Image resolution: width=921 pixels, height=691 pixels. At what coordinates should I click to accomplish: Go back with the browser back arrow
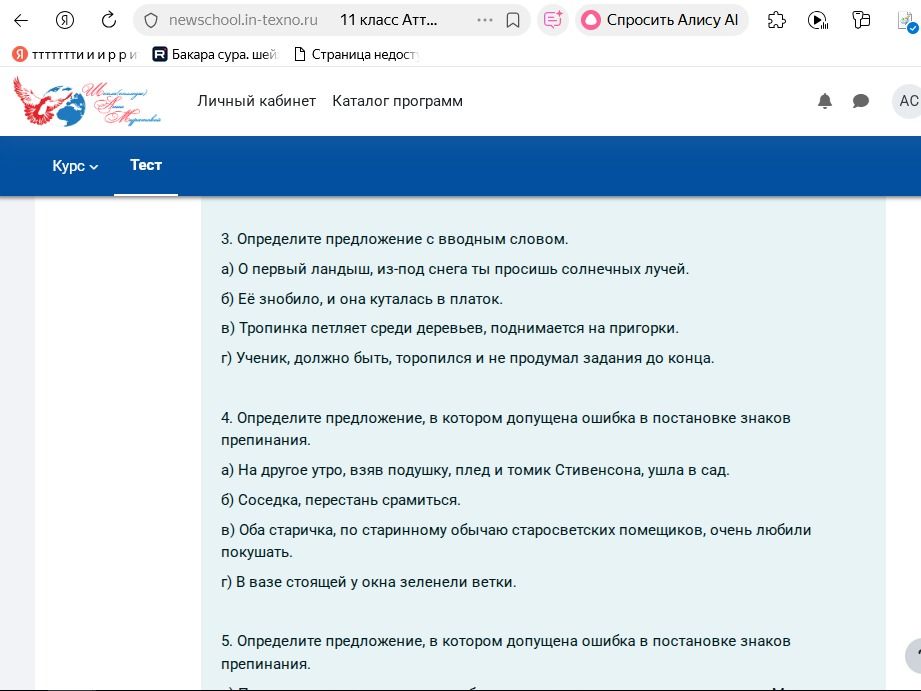click(21, 21)
